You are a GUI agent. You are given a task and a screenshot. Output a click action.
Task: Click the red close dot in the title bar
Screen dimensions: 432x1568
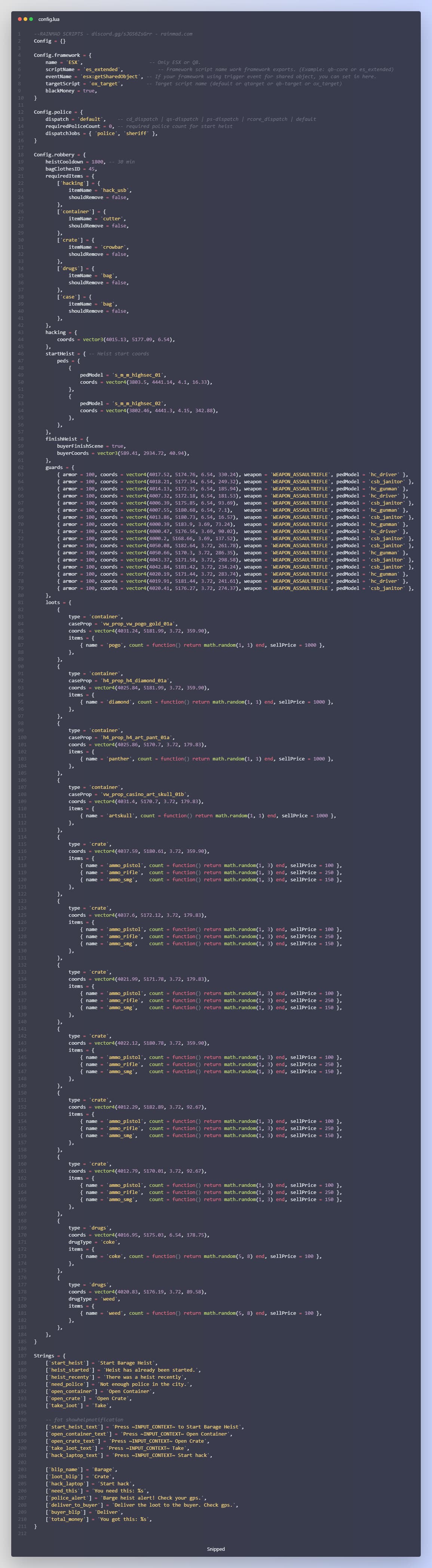[x=20, y=19]
